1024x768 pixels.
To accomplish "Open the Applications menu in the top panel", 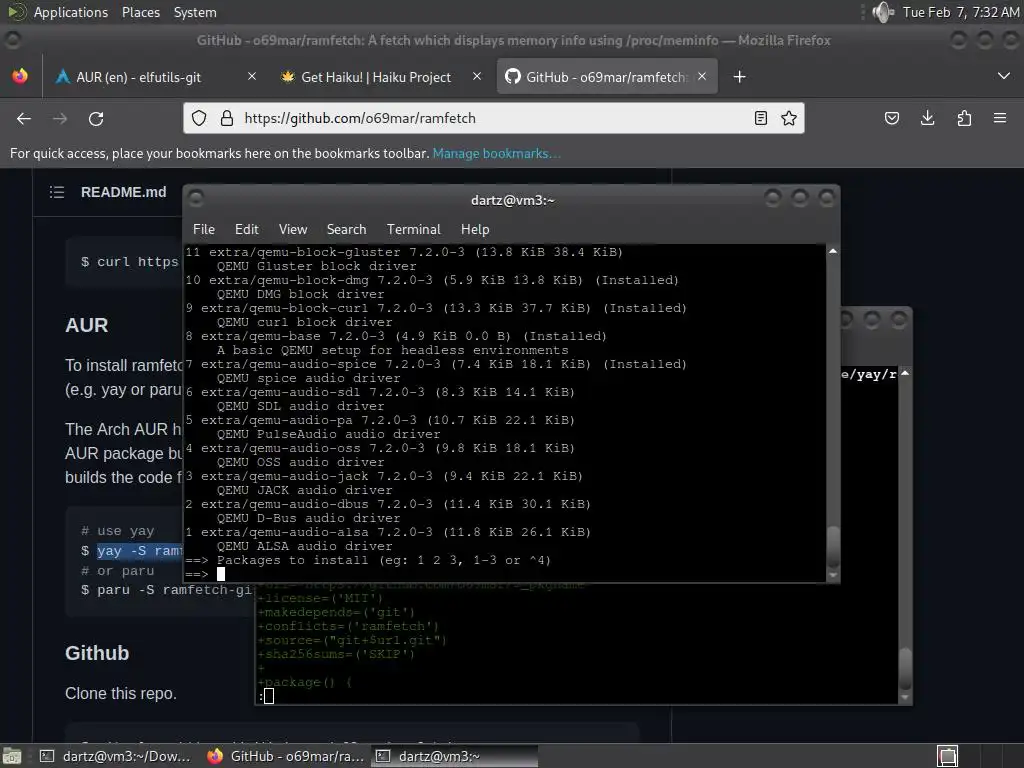I will [71, 12].
